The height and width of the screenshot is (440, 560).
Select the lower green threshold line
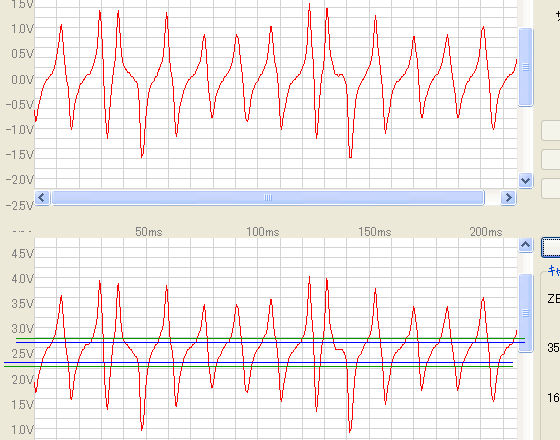tap(259, 366)
